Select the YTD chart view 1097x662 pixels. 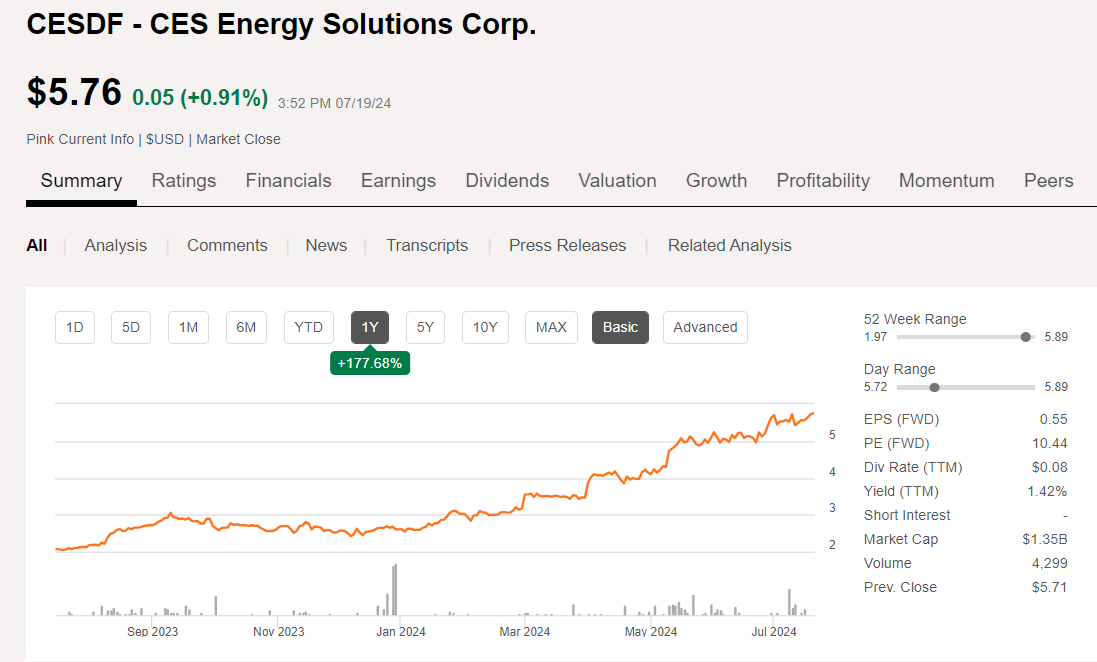point(308,327)
